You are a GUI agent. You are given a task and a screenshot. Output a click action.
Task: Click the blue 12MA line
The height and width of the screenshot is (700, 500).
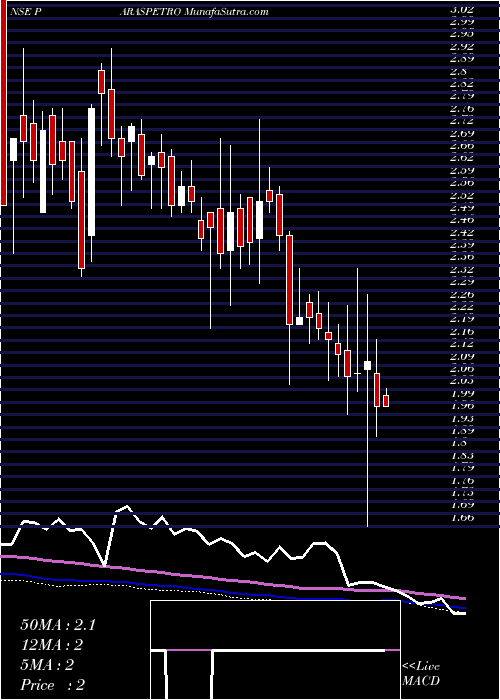pos(232,592)
